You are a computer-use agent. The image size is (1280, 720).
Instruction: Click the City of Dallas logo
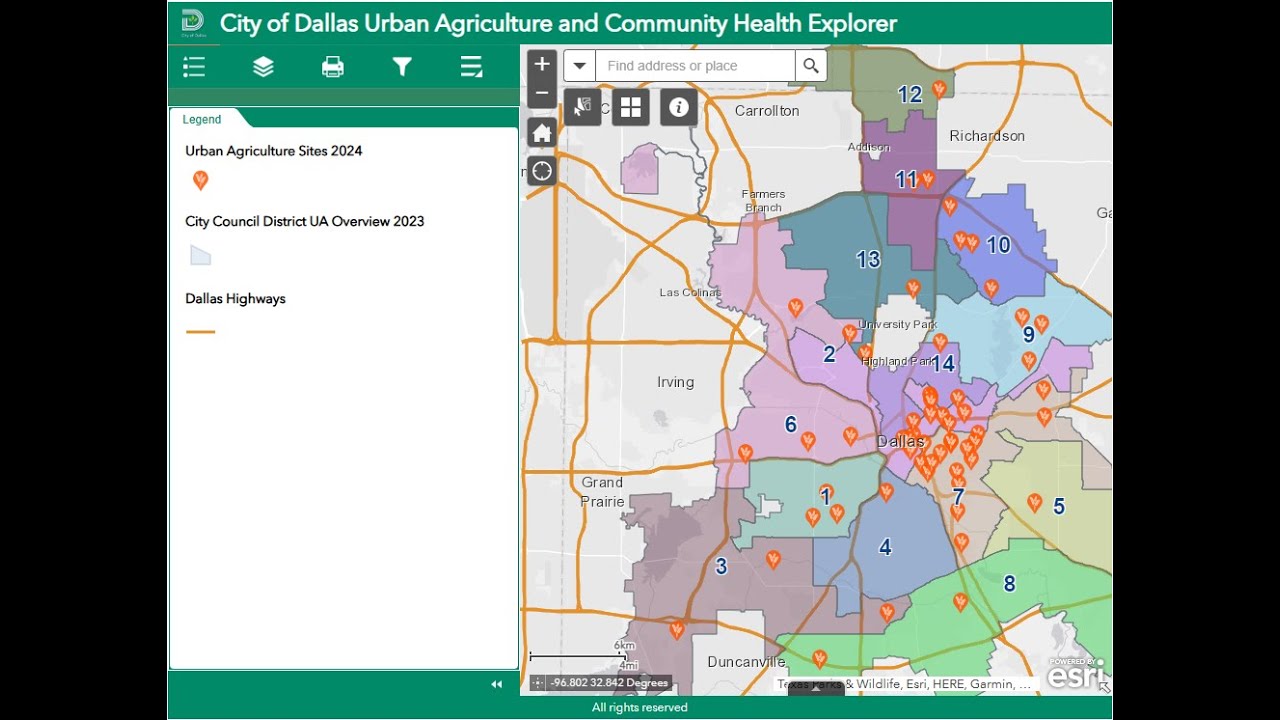tap(193, 23)
